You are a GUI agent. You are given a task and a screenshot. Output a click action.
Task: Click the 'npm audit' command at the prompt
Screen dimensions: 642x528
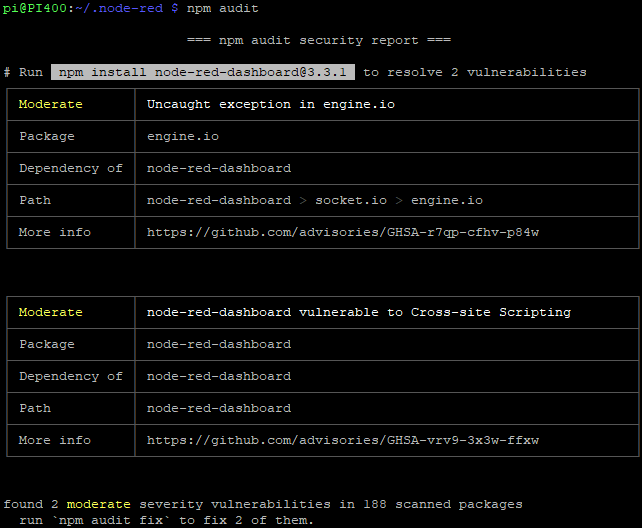[222, 8]
